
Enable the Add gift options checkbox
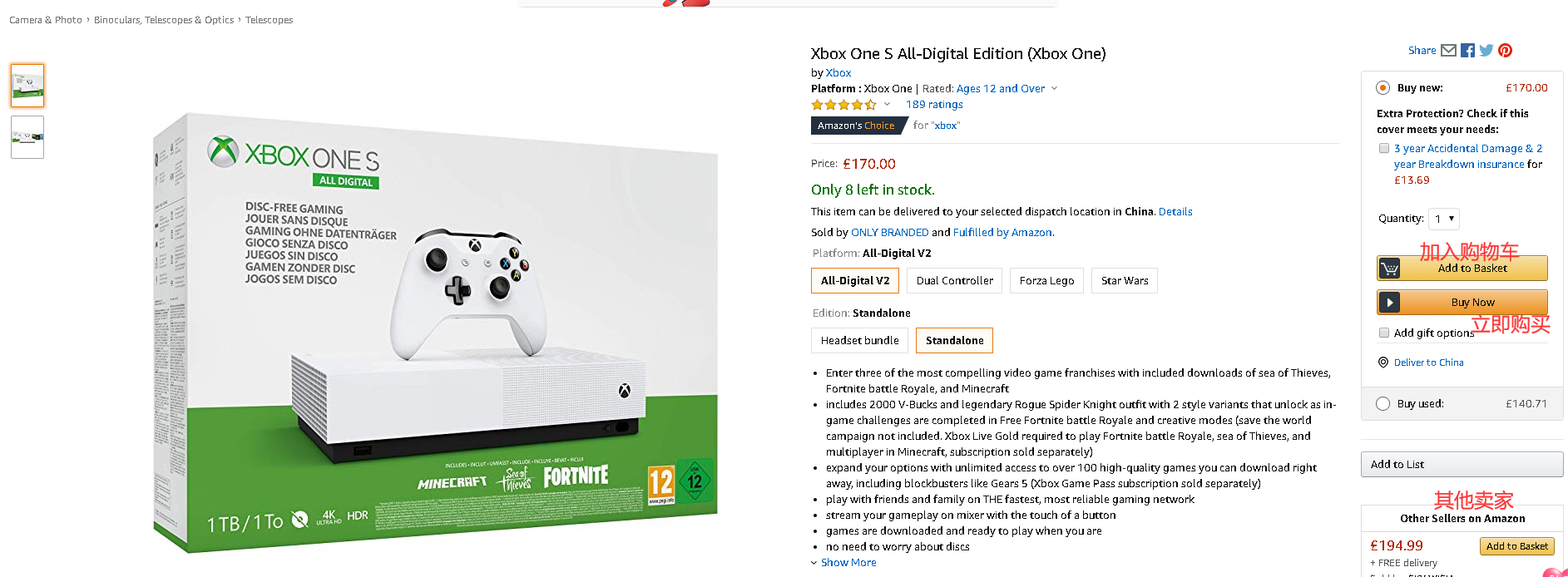(x=1384, y=333)
